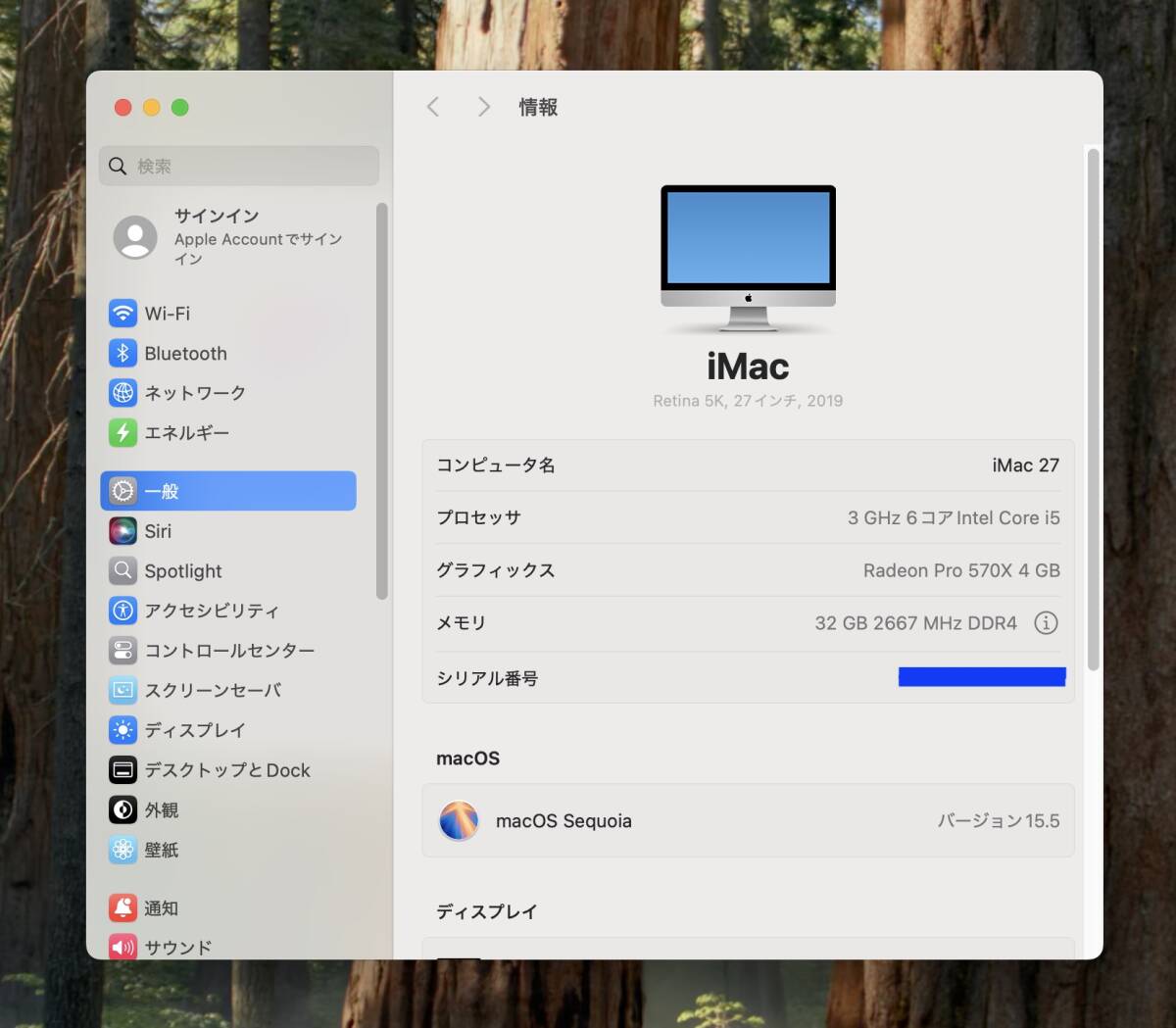The image size is (1176, 1028).
Task: Click the バージョン15.5 text
Action: click(x=999, y=821)
